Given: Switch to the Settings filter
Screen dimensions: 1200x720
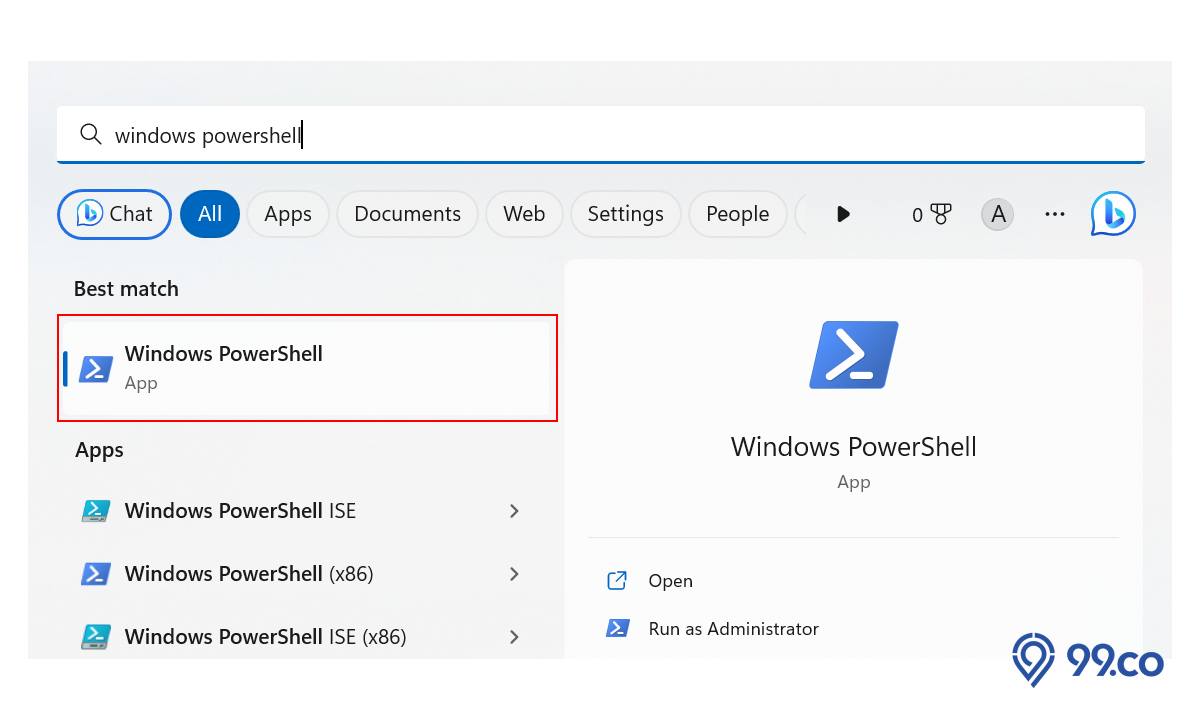Looking at the screenshot, I should pos(625,214).
